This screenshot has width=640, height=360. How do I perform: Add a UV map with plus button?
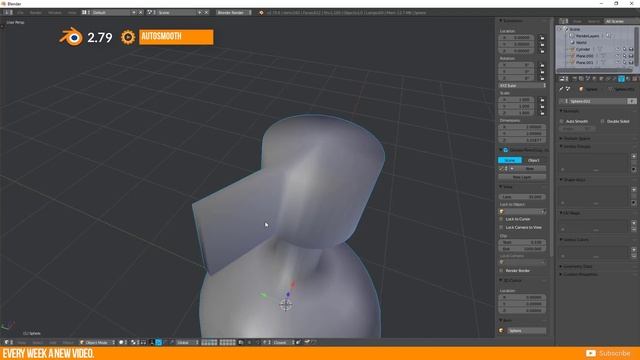coord(634,223)
